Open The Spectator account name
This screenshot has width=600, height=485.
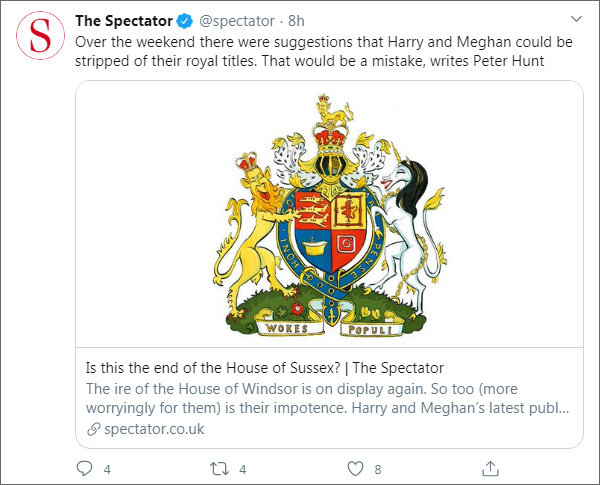tap(125, 20)
